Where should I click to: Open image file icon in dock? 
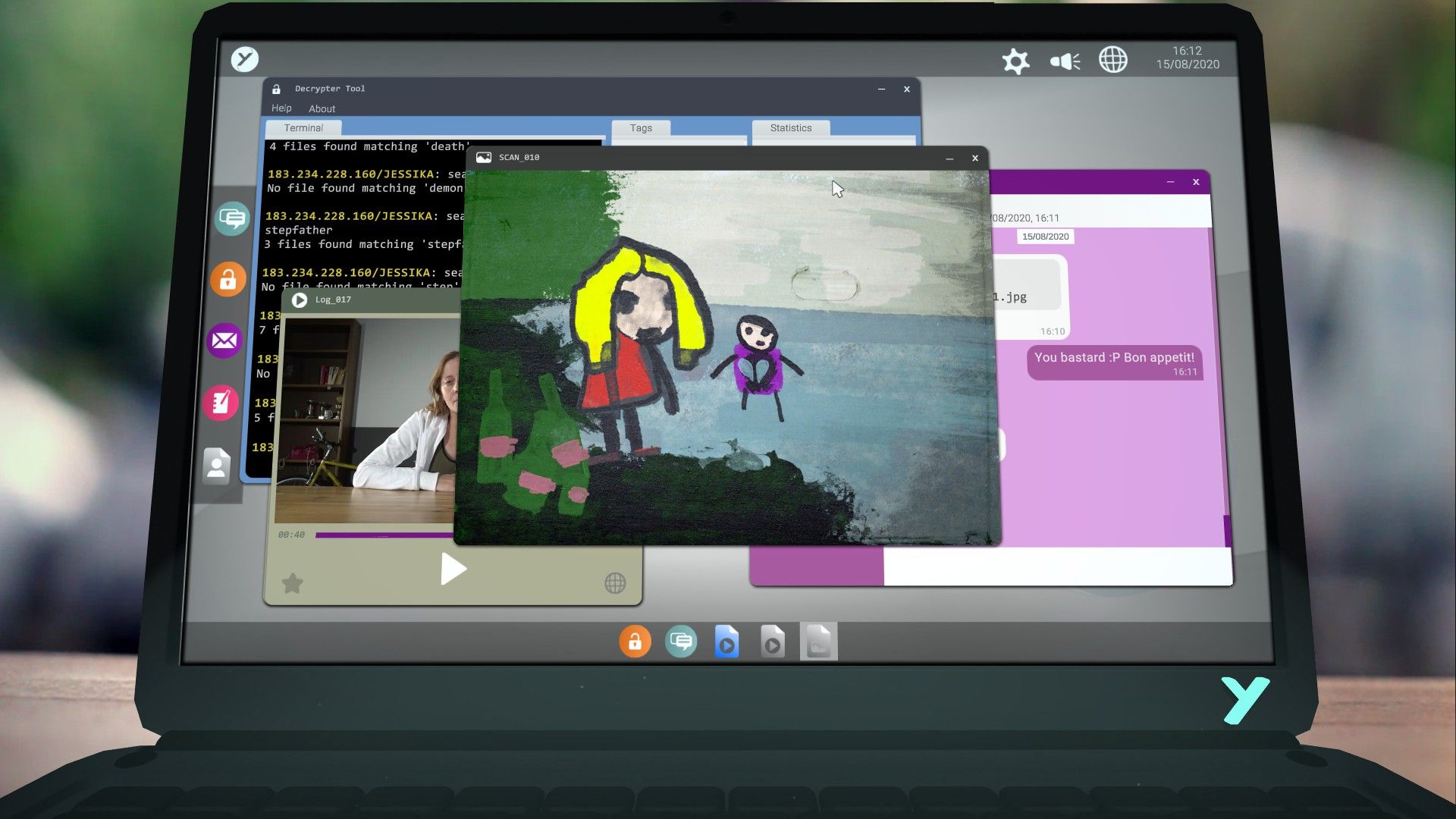pos(818,642)
